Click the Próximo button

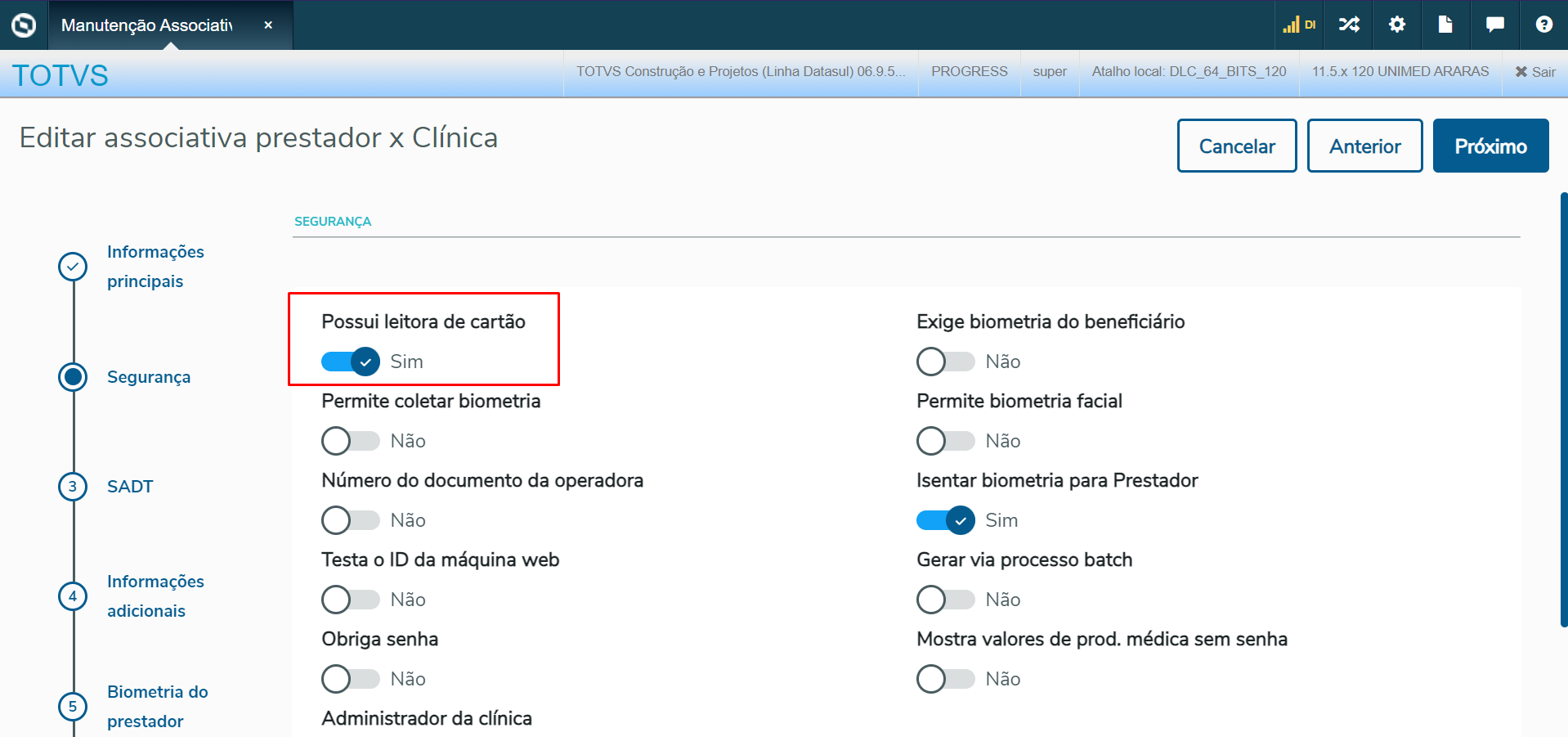point(1490,146)
